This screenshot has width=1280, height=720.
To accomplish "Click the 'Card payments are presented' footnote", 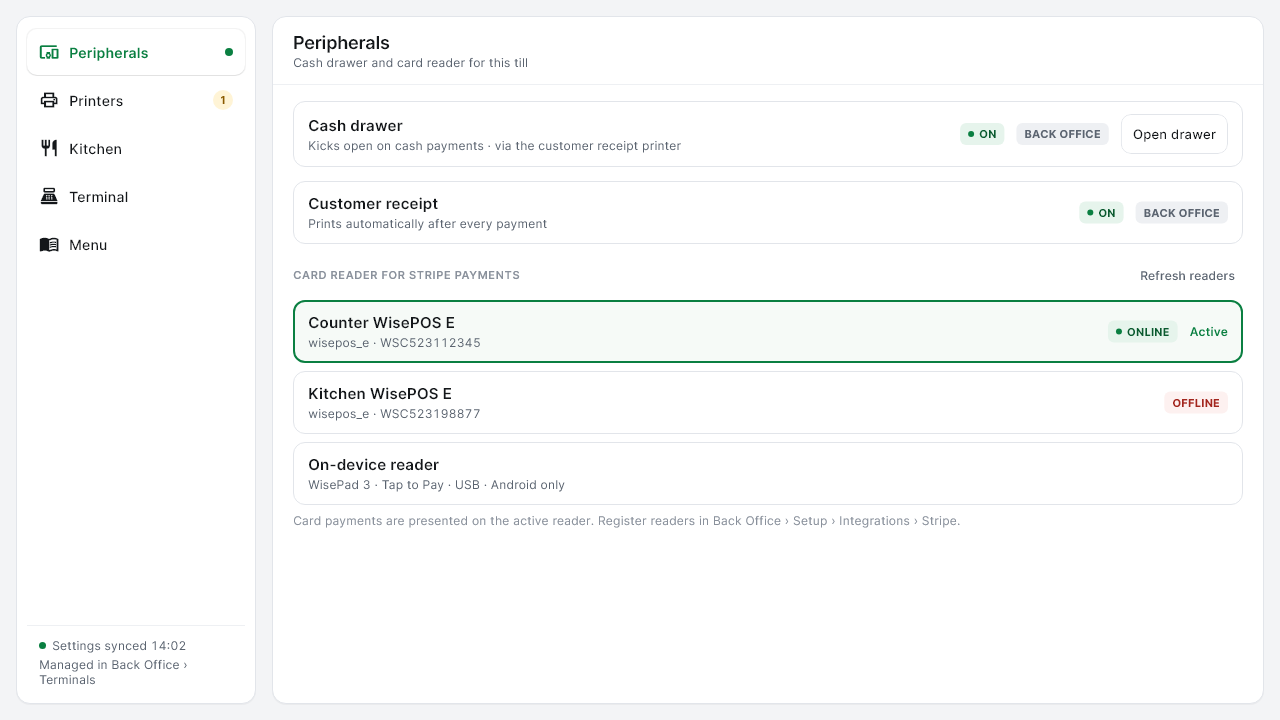I will coord(626,521).
